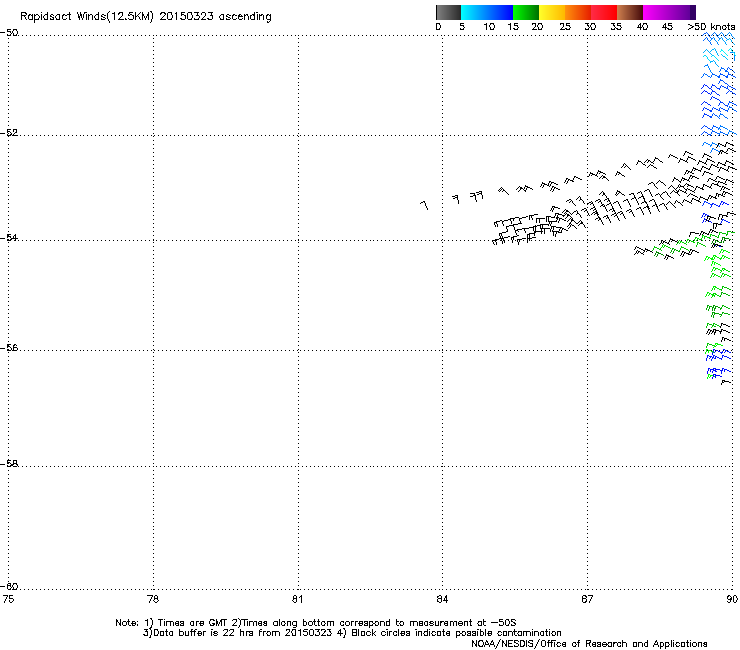Click the orange 25-30 knots color band
The width and height of the screenshot is (740, 650).
point(578,12)
